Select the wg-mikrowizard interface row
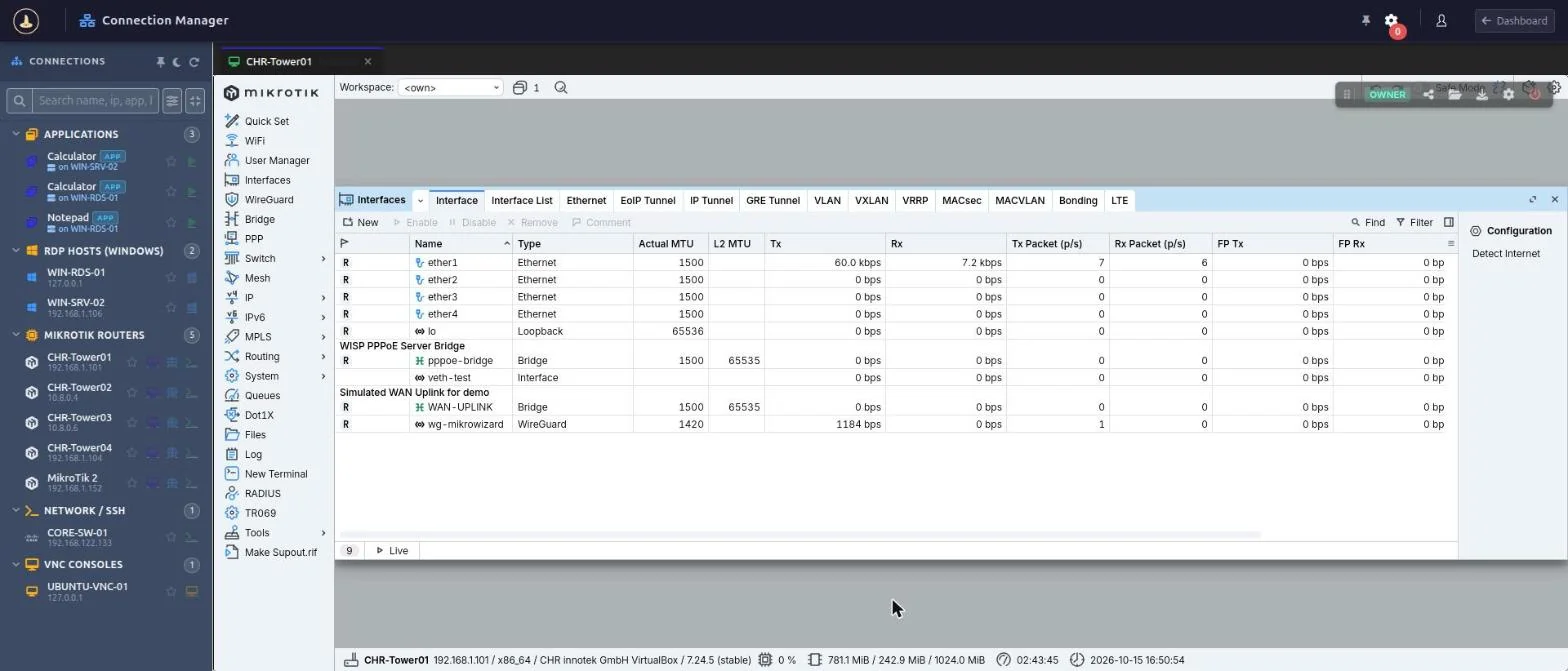Viewport: 1568px width, 671px height. (895, 425)
